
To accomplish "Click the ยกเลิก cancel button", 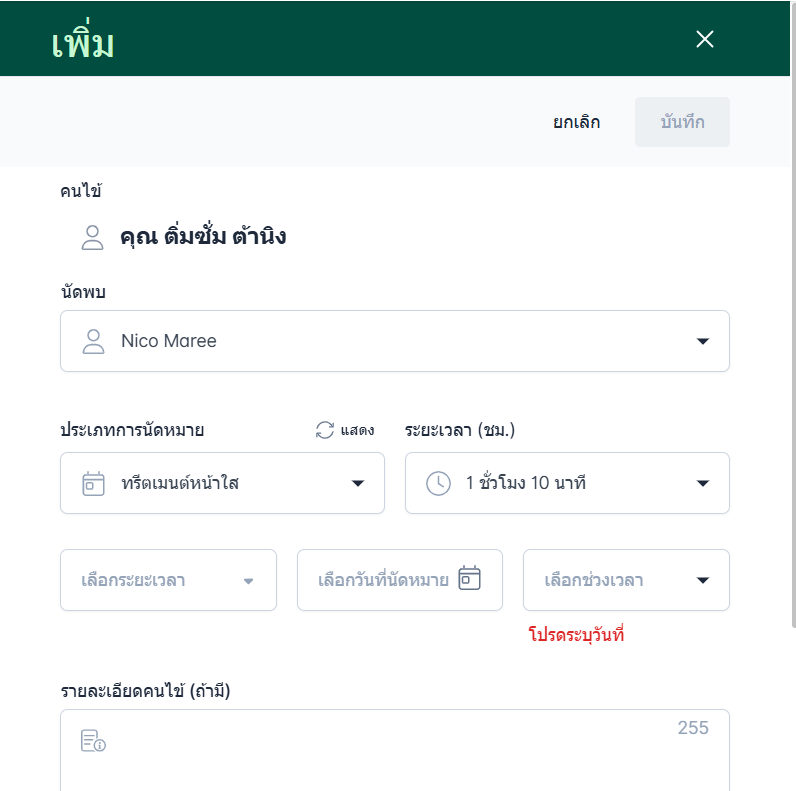I will pos(577,122).
